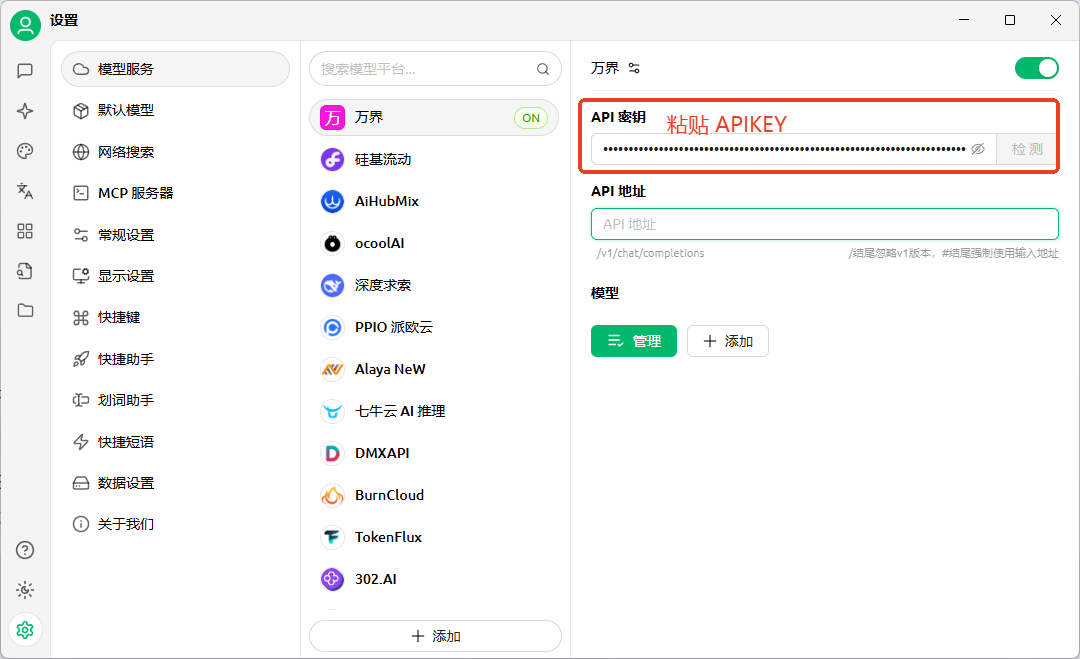Select 模型服务 in settings menu
The width and height of the screenshot is (1080, 659).
[176, 69]
